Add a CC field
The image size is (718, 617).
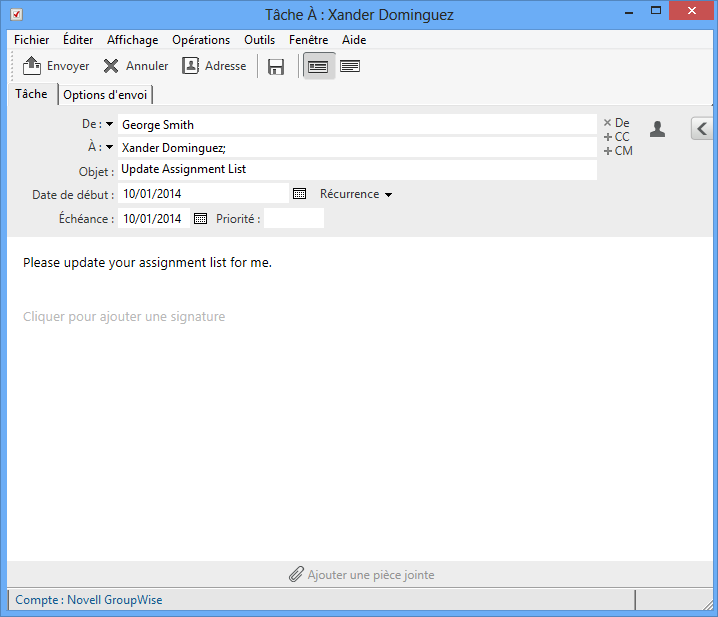point(616,137)
